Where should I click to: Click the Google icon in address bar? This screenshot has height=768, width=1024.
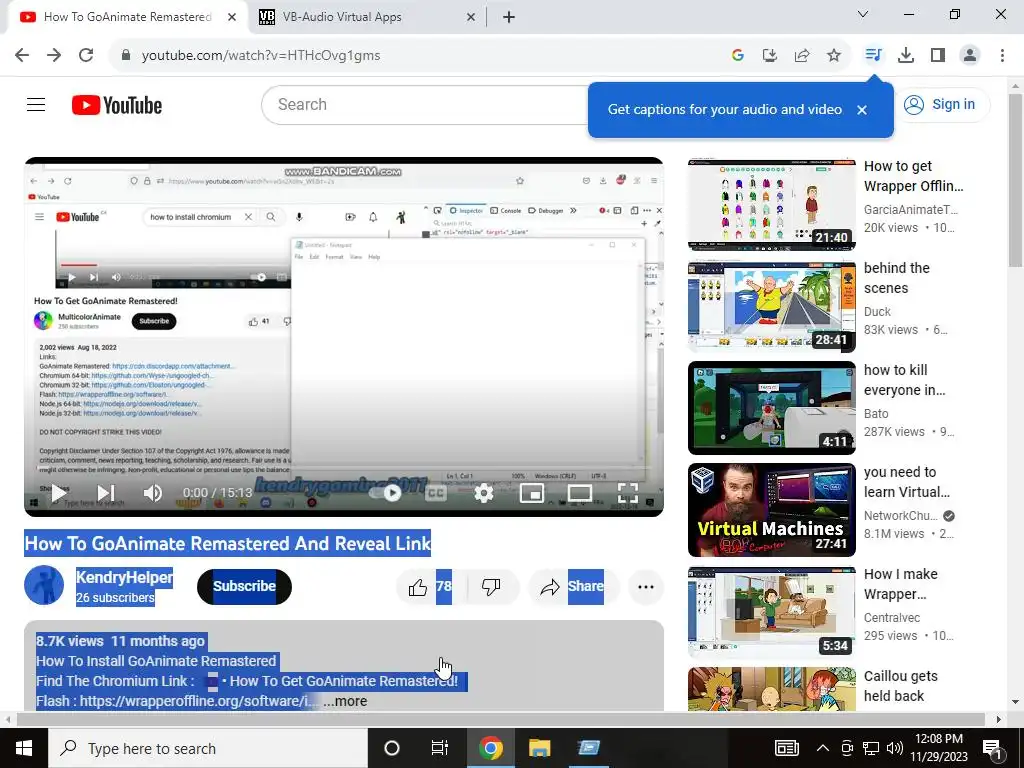pyautogui.click(x=738, y=55)
